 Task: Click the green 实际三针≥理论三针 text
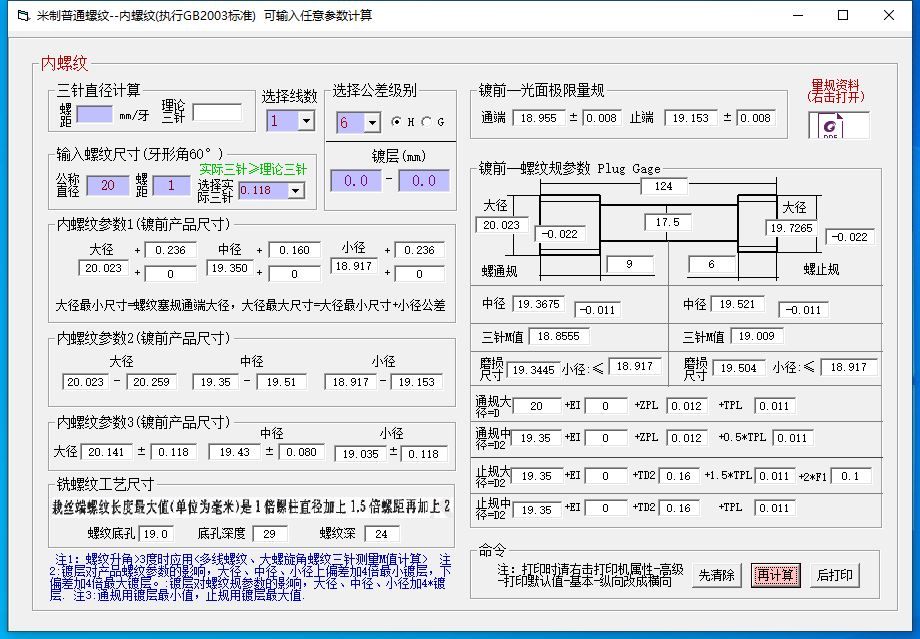(x=253, y=170)
